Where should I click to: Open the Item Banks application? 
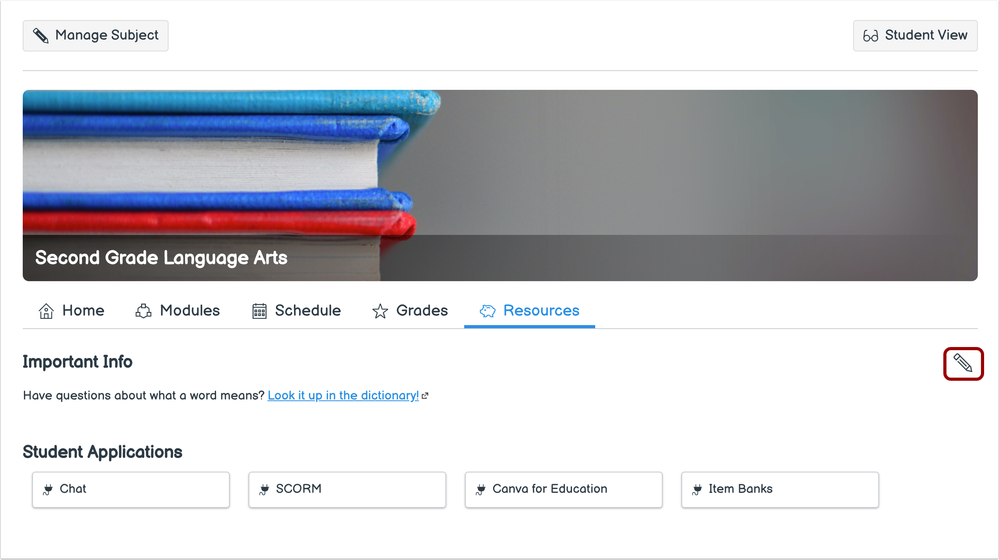pyautogui.click(x=779, y=490)
